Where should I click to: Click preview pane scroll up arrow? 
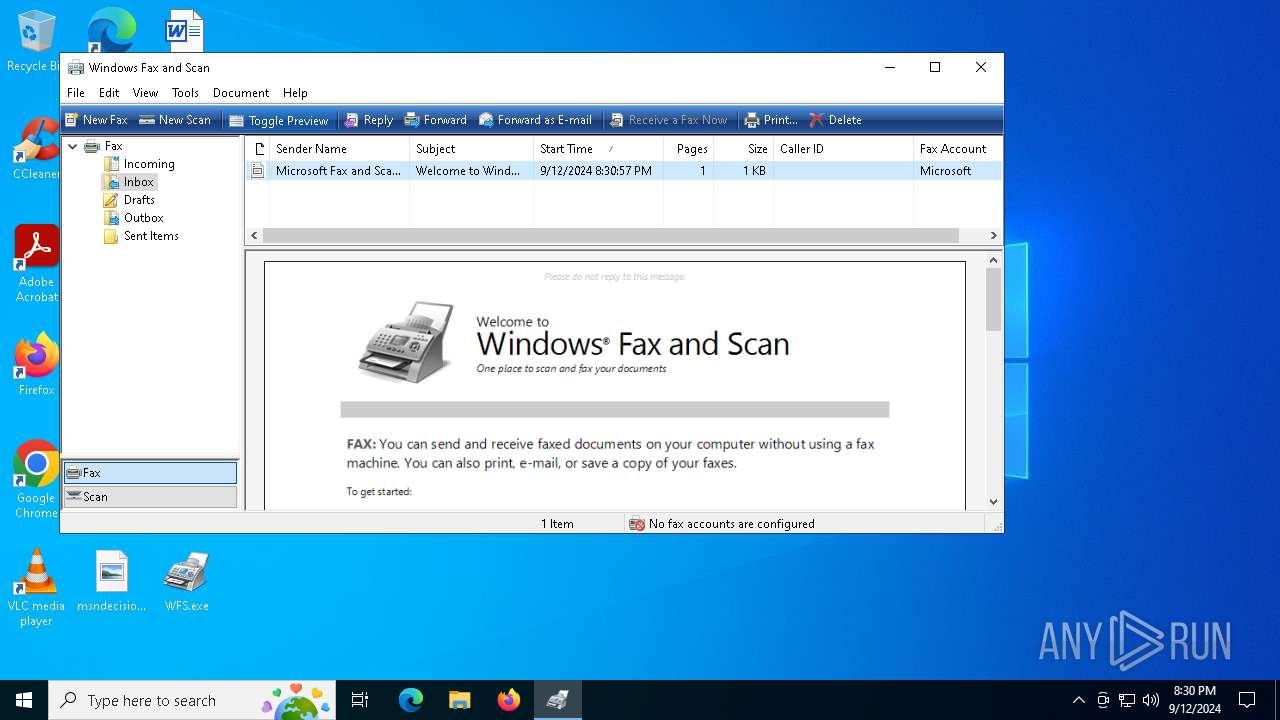coord(993,260)
